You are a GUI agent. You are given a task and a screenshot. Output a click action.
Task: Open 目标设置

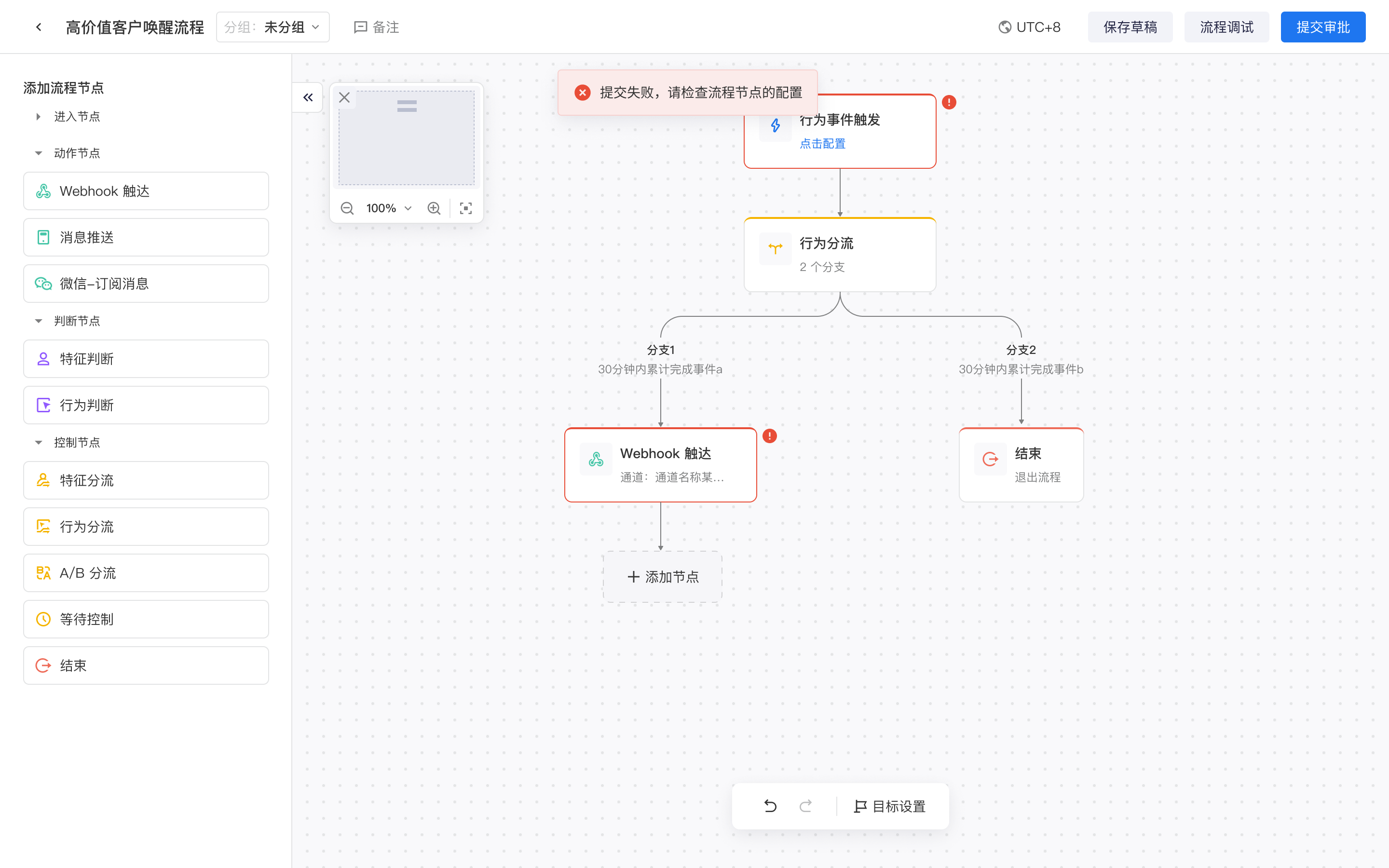[x=890, y=807]
